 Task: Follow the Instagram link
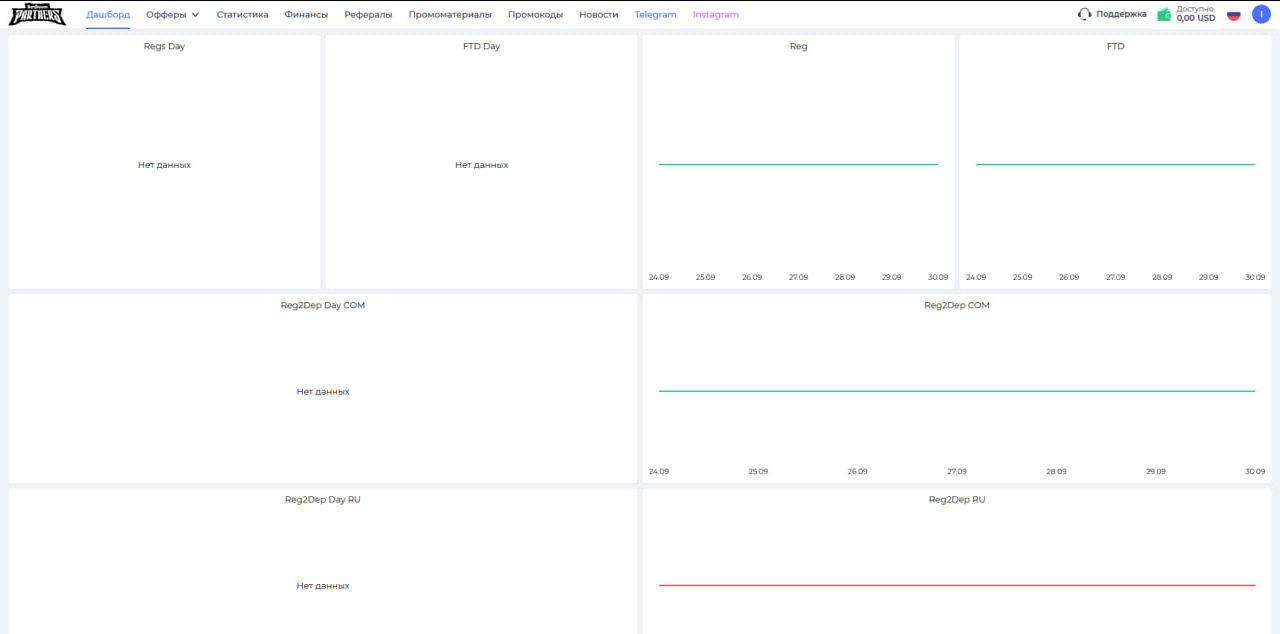(x=716, y=15)
